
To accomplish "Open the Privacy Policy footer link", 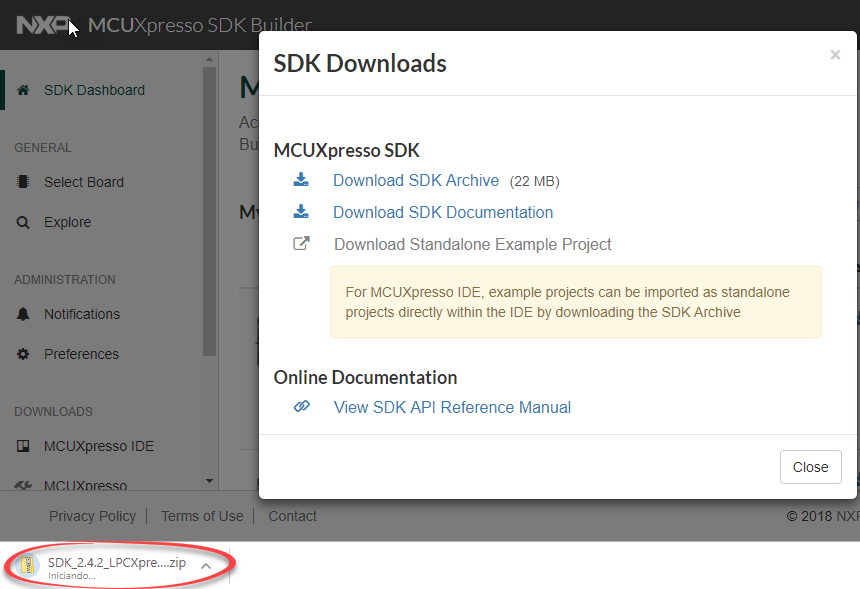I will [93, 516].
